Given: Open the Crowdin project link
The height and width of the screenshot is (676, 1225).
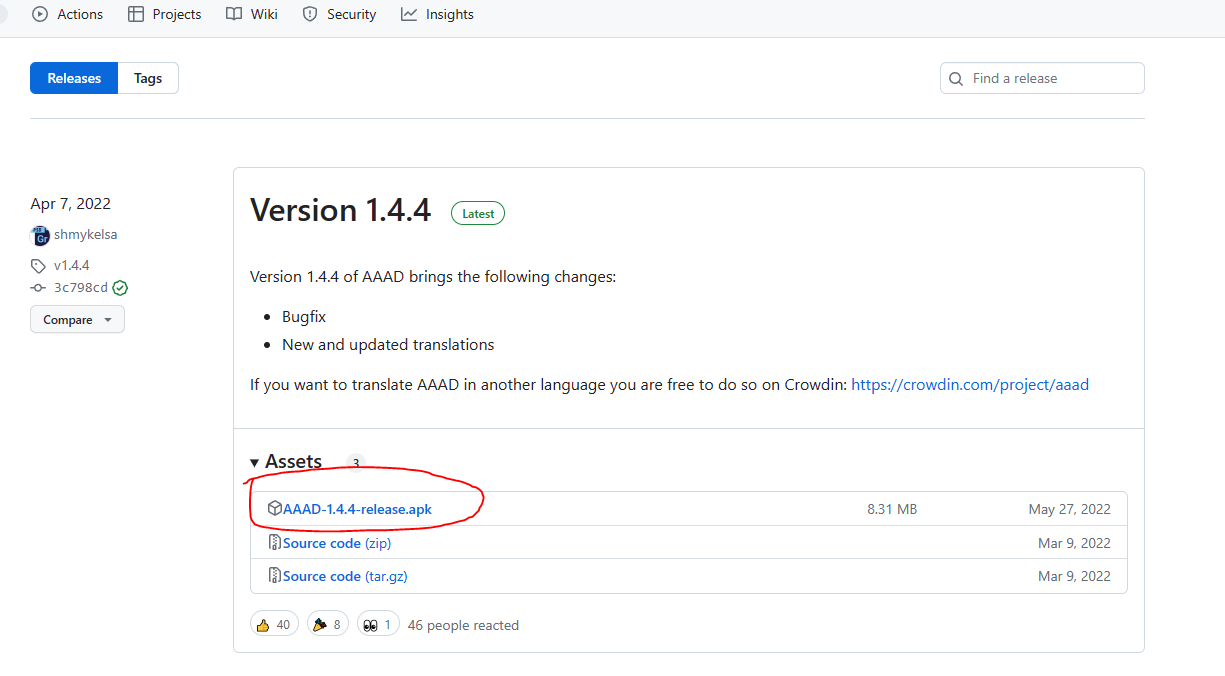Looking at the screenshot, I should 970,384.
